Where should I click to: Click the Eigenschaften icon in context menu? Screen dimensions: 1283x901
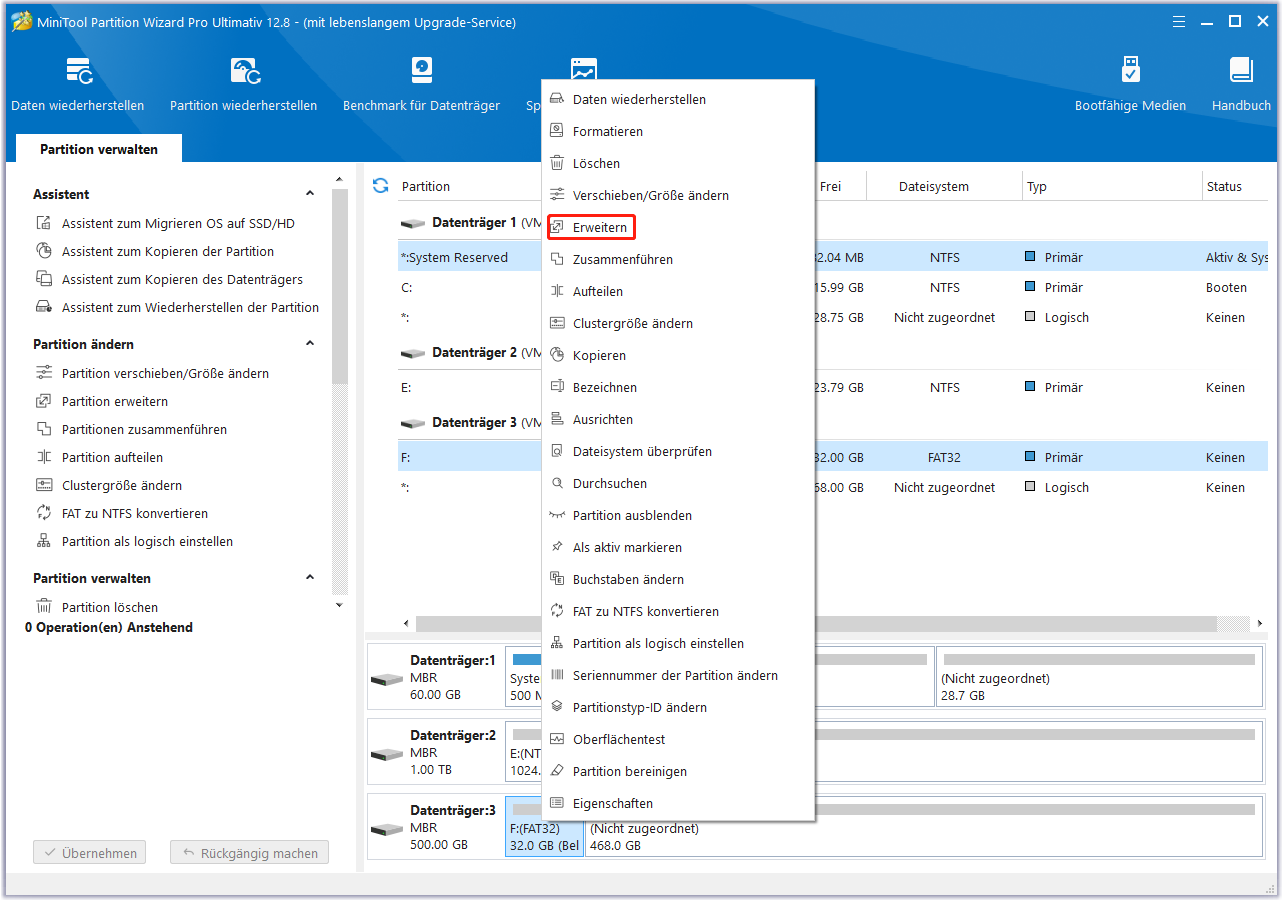(557, 803)
